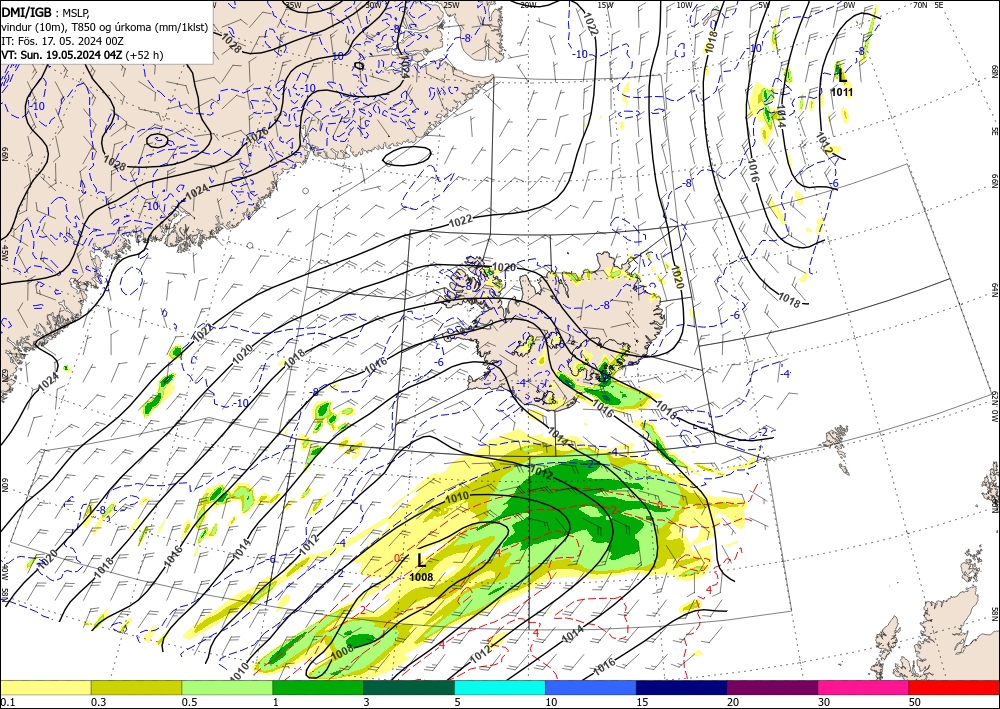The width and height of the screenshot is (1000, 709).
Task: Click the legend value '30'
Action: pyautogui.click(x=824, y=702)
